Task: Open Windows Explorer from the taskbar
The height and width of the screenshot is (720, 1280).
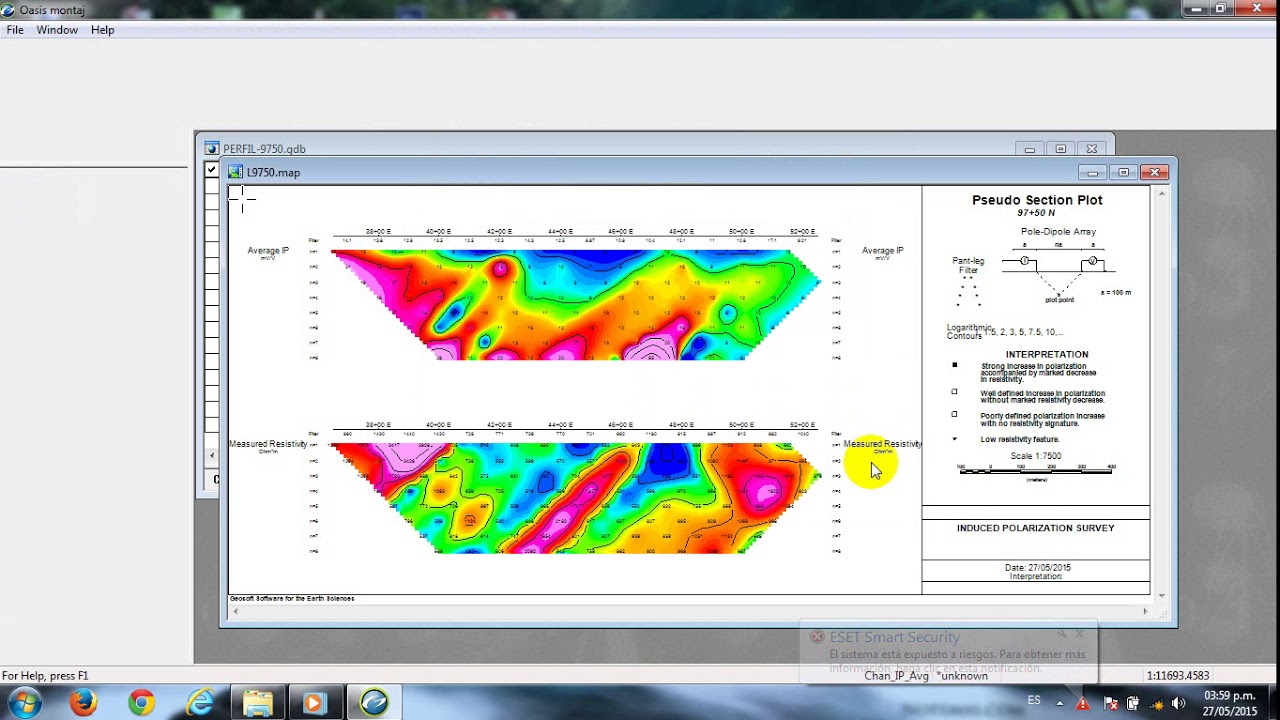Action: click(257, 703)
